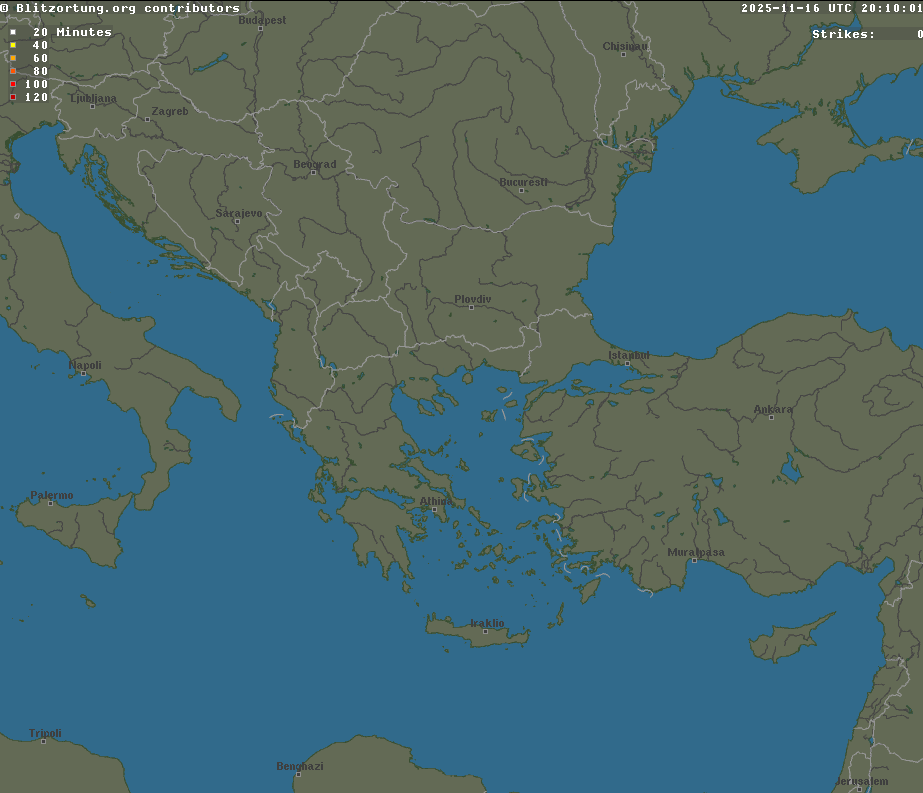Select the Sarajevo city marker
Screen dimensions: 923x793
235,222
